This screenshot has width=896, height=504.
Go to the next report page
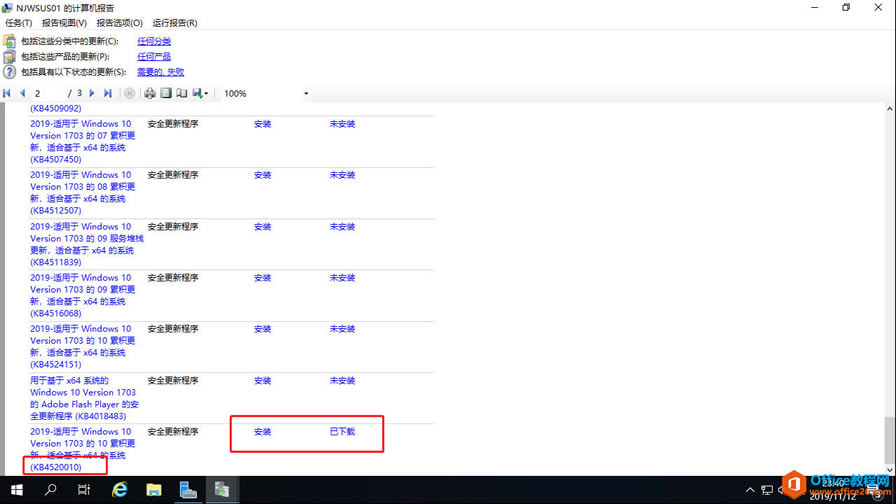[91, 93]
